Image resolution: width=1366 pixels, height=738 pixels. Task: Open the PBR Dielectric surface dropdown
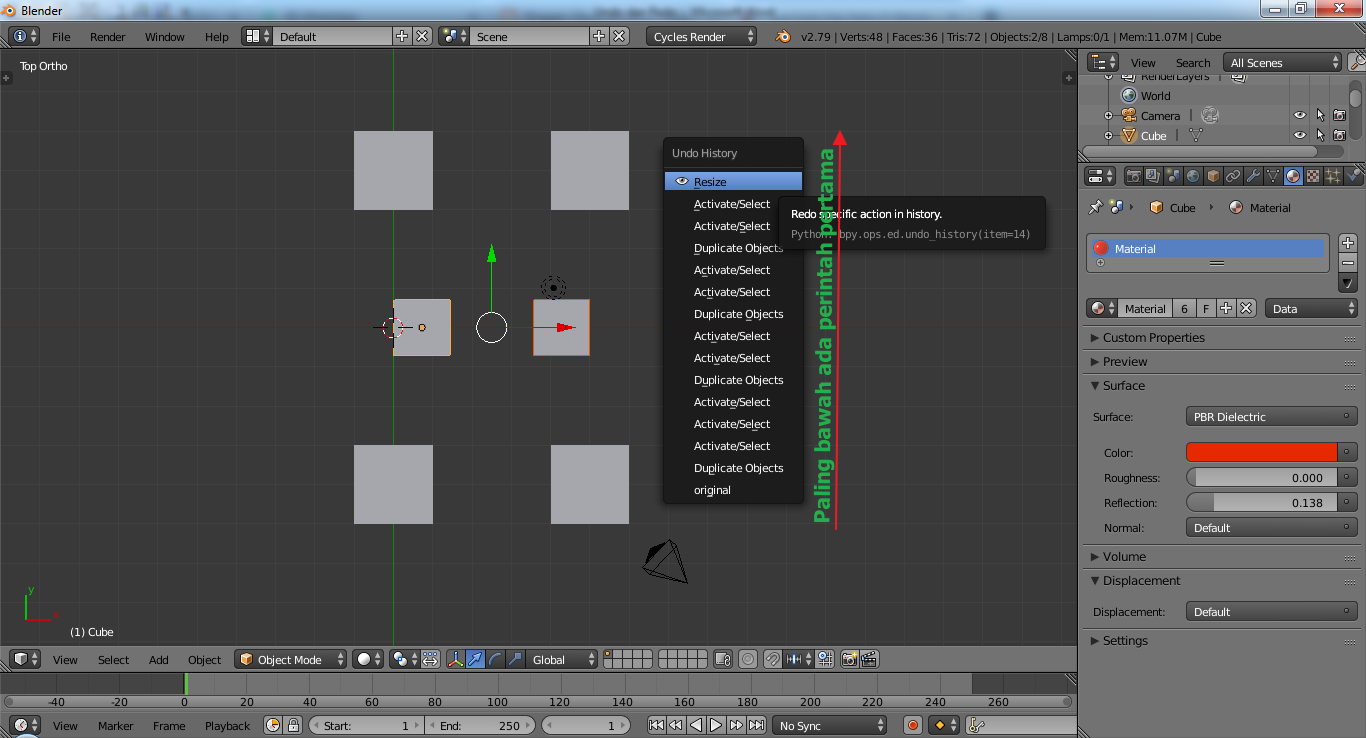pos(1271,415)
